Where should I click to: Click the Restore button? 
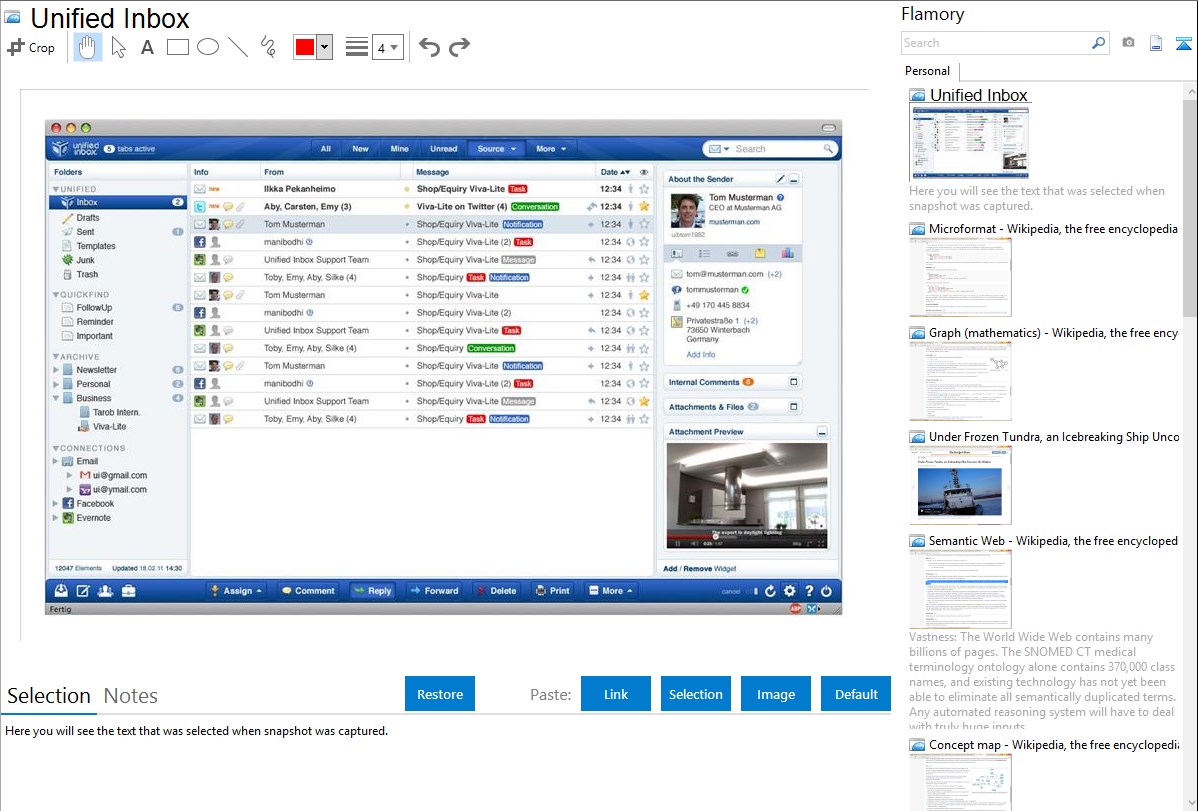point(440,694)
